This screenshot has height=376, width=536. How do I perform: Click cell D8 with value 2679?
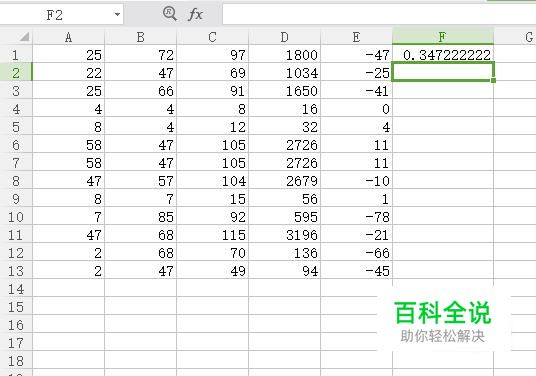click(x=285, y=180)
